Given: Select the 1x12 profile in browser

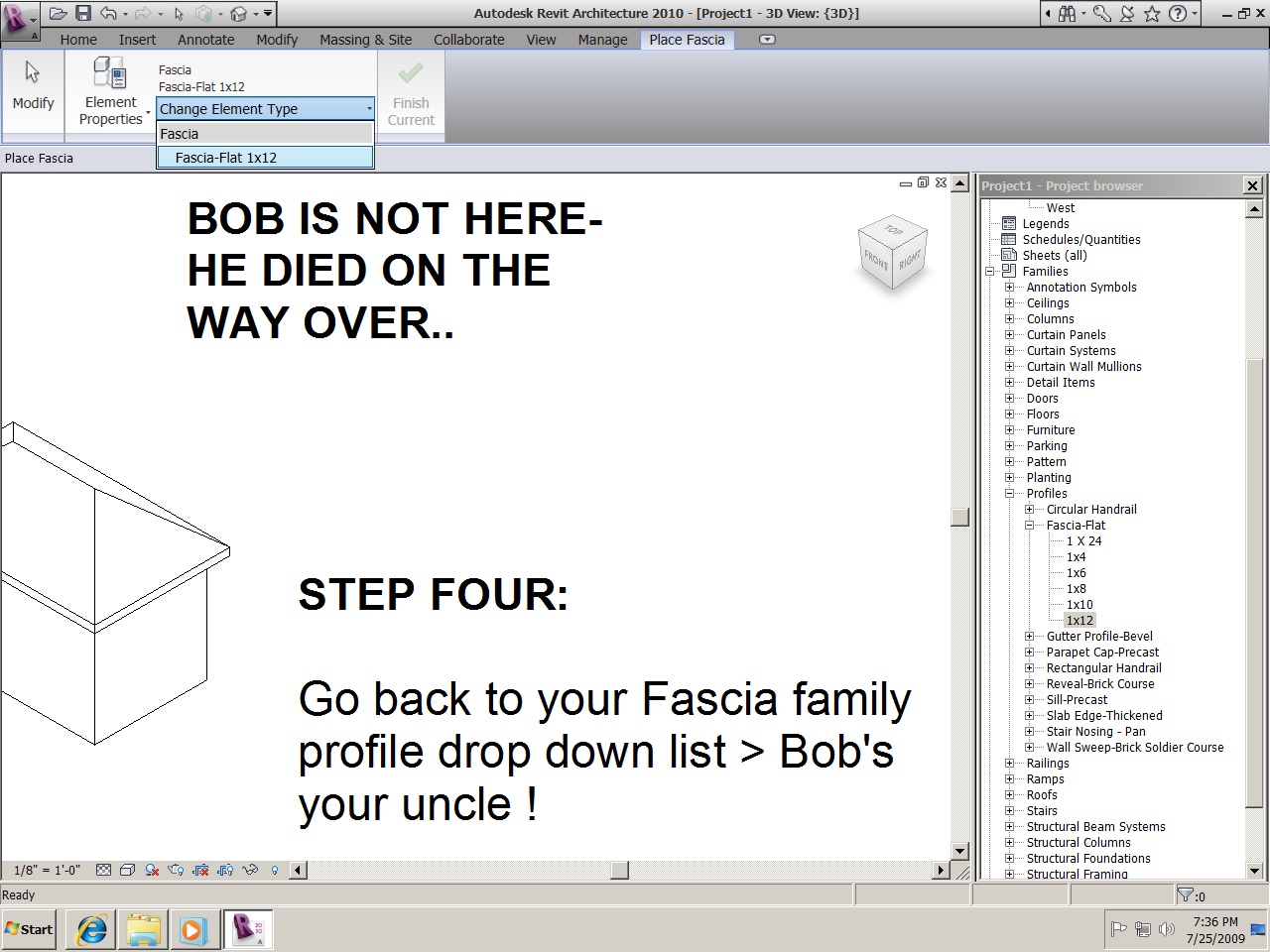Looking at the screenshot, I should (x=1079, y=621).
